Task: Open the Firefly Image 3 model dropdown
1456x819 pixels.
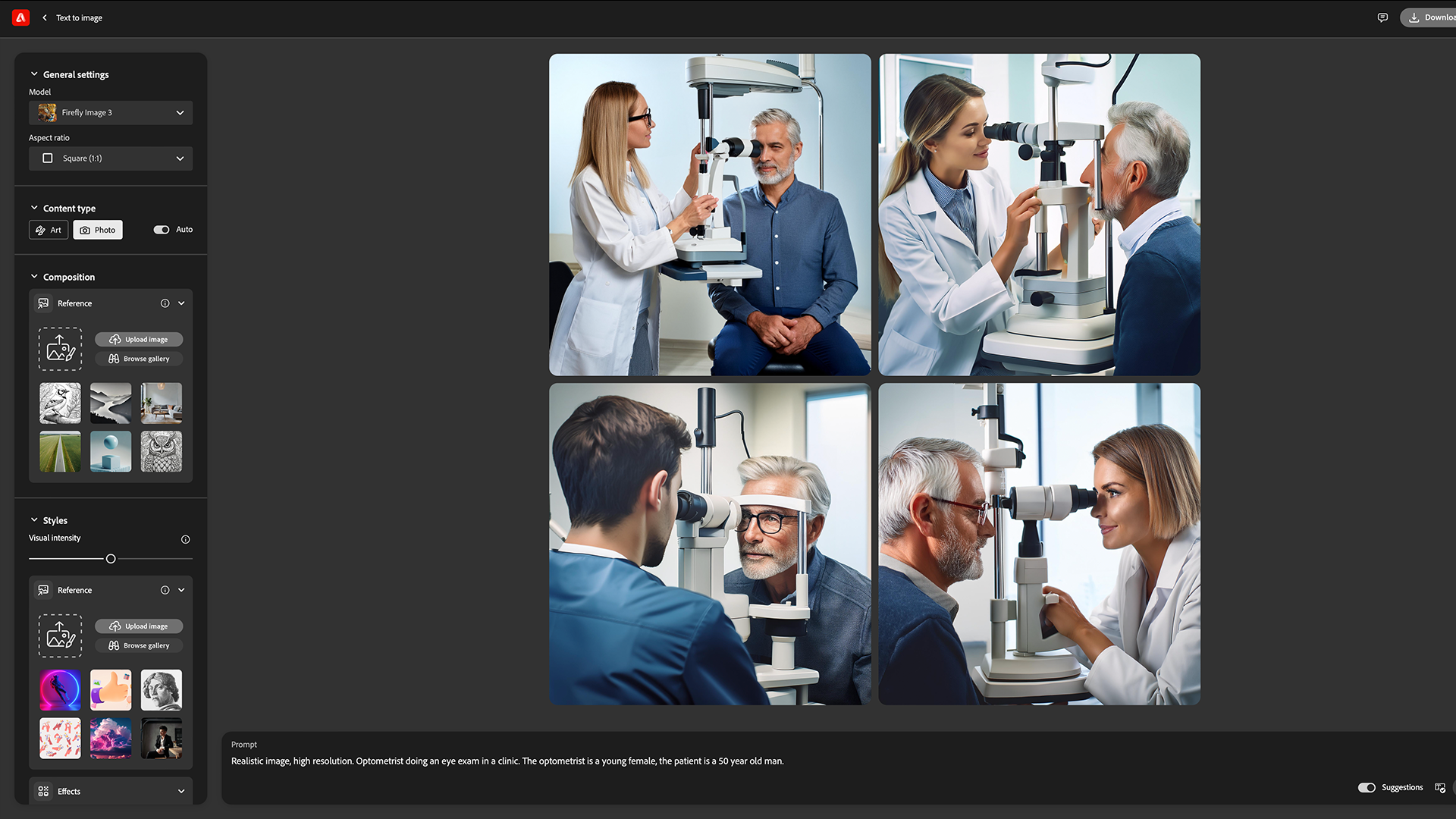Action: tap(111, 113)
